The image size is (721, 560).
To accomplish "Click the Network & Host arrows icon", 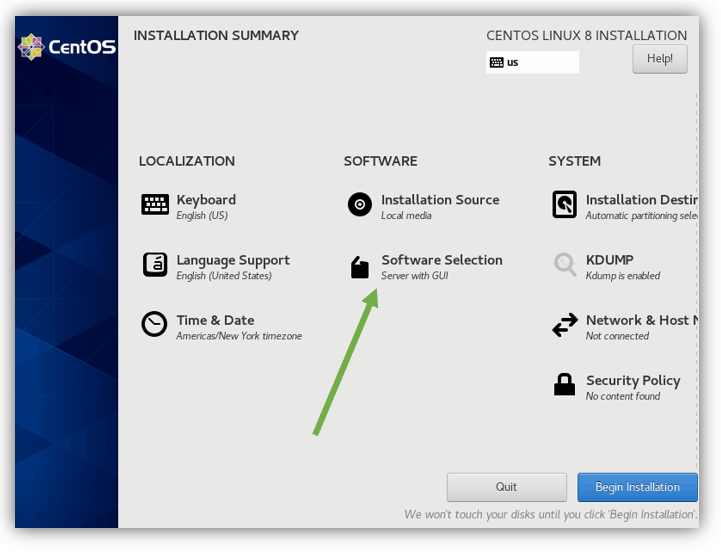I will 565,325.
